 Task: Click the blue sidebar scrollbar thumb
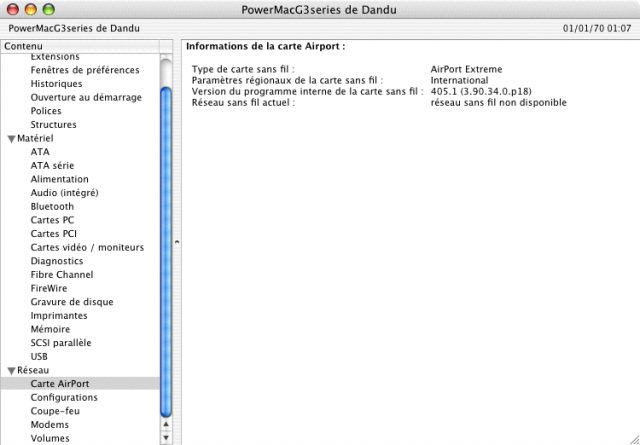click(166, 252)
